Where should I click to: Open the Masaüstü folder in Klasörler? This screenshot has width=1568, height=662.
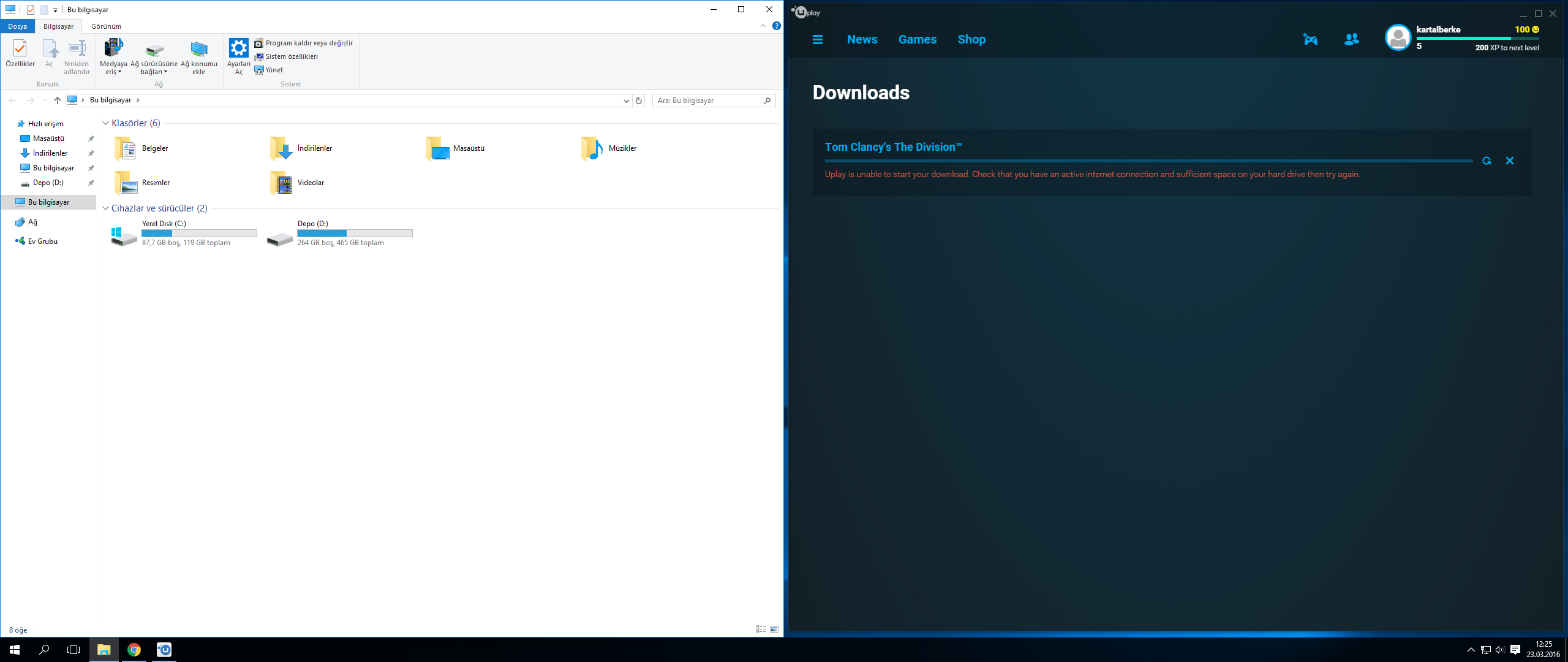pos(455,148)
